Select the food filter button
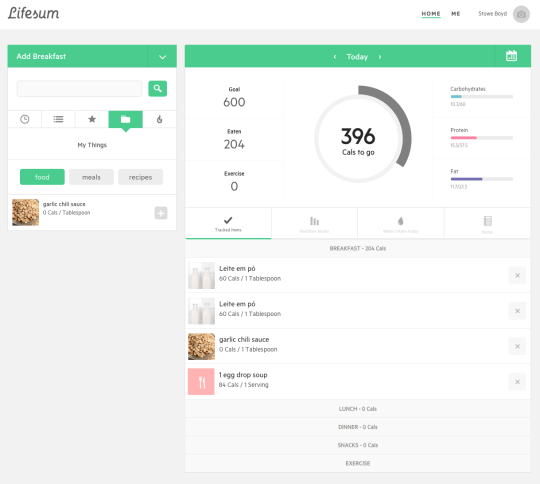This screenshot has height=484, width=540. [42, 177]
